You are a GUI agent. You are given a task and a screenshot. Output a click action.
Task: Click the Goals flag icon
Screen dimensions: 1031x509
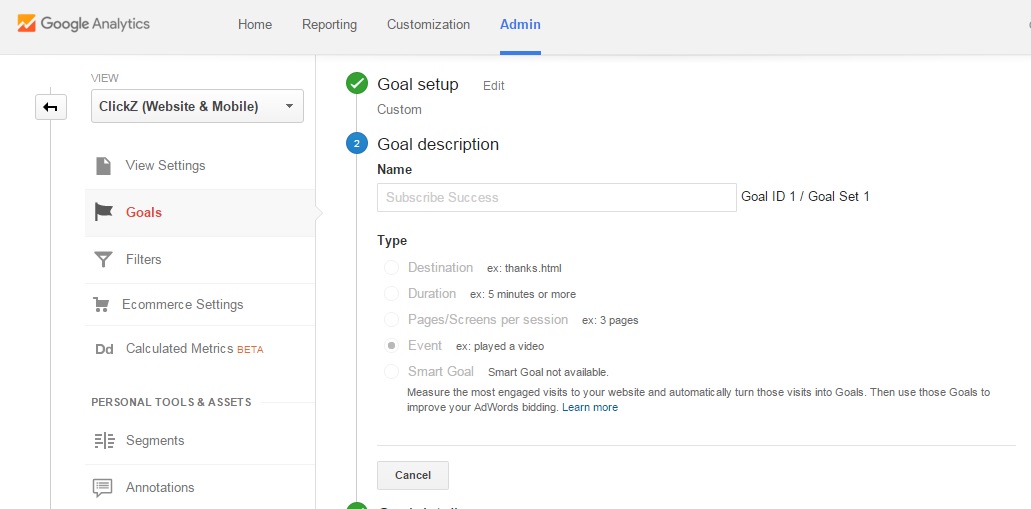[103, 212]
